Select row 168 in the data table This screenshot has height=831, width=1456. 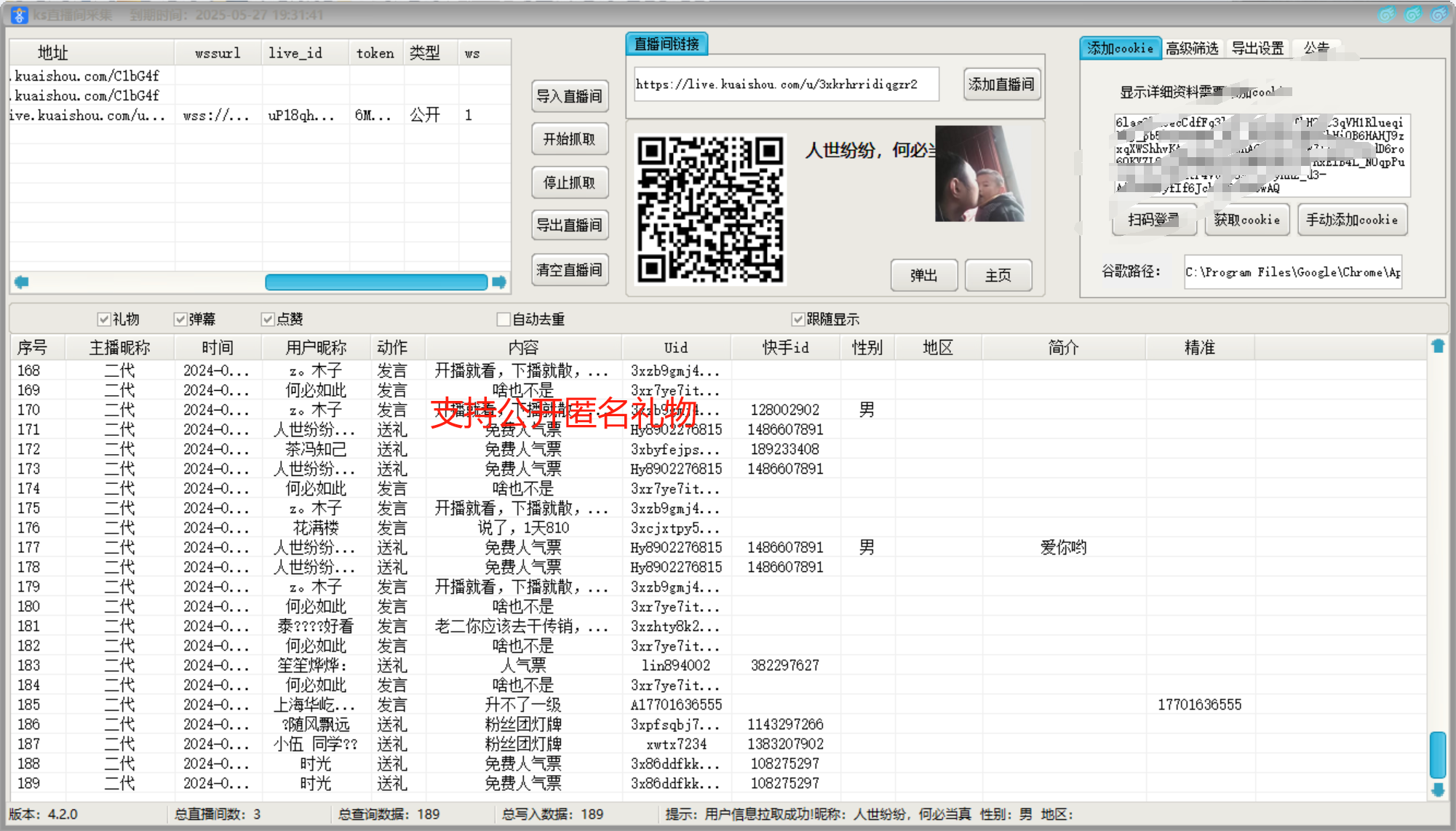click(x=717, y=370)
